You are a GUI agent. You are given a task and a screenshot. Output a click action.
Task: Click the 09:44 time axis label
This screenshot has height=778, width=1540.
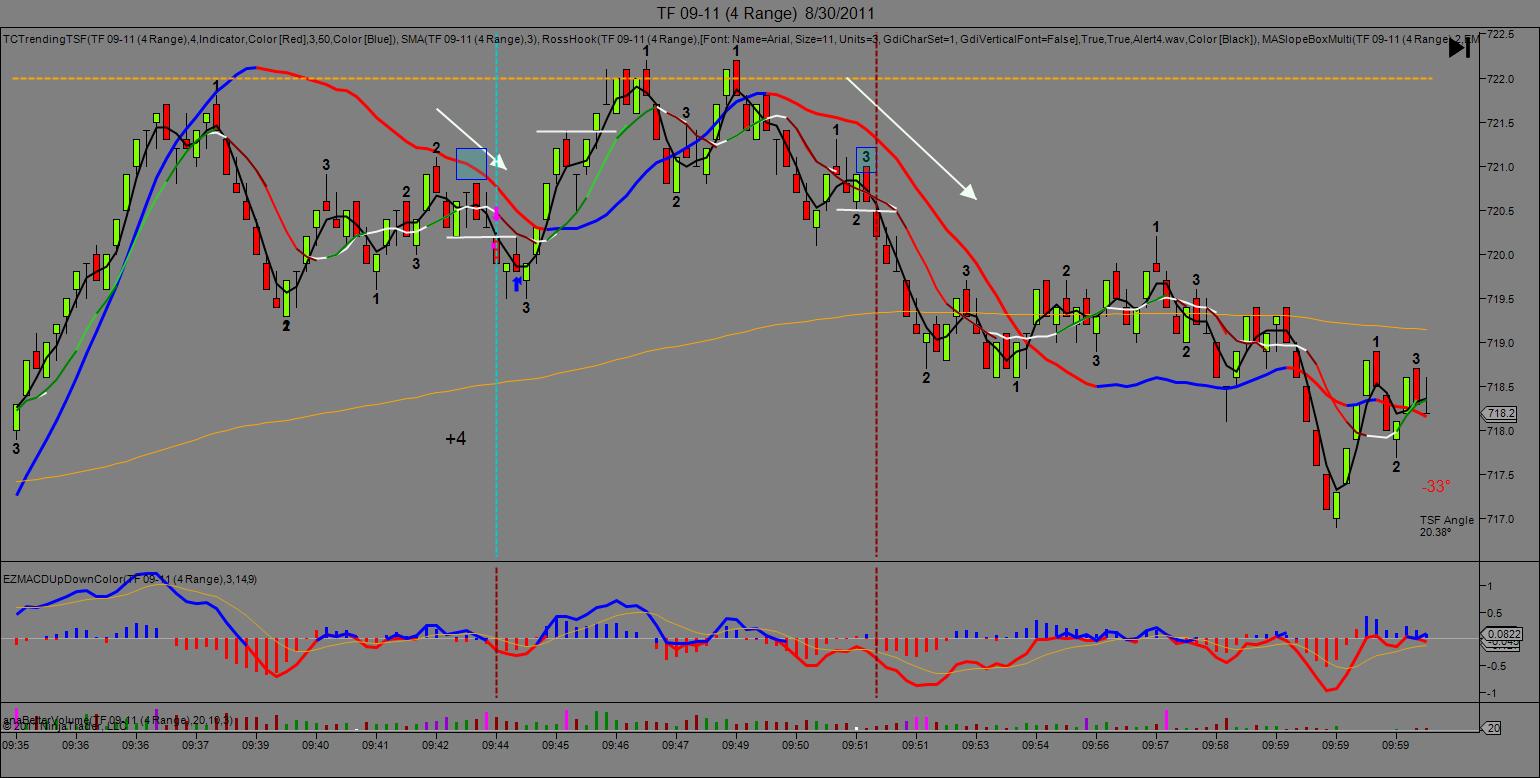(496, 745)
